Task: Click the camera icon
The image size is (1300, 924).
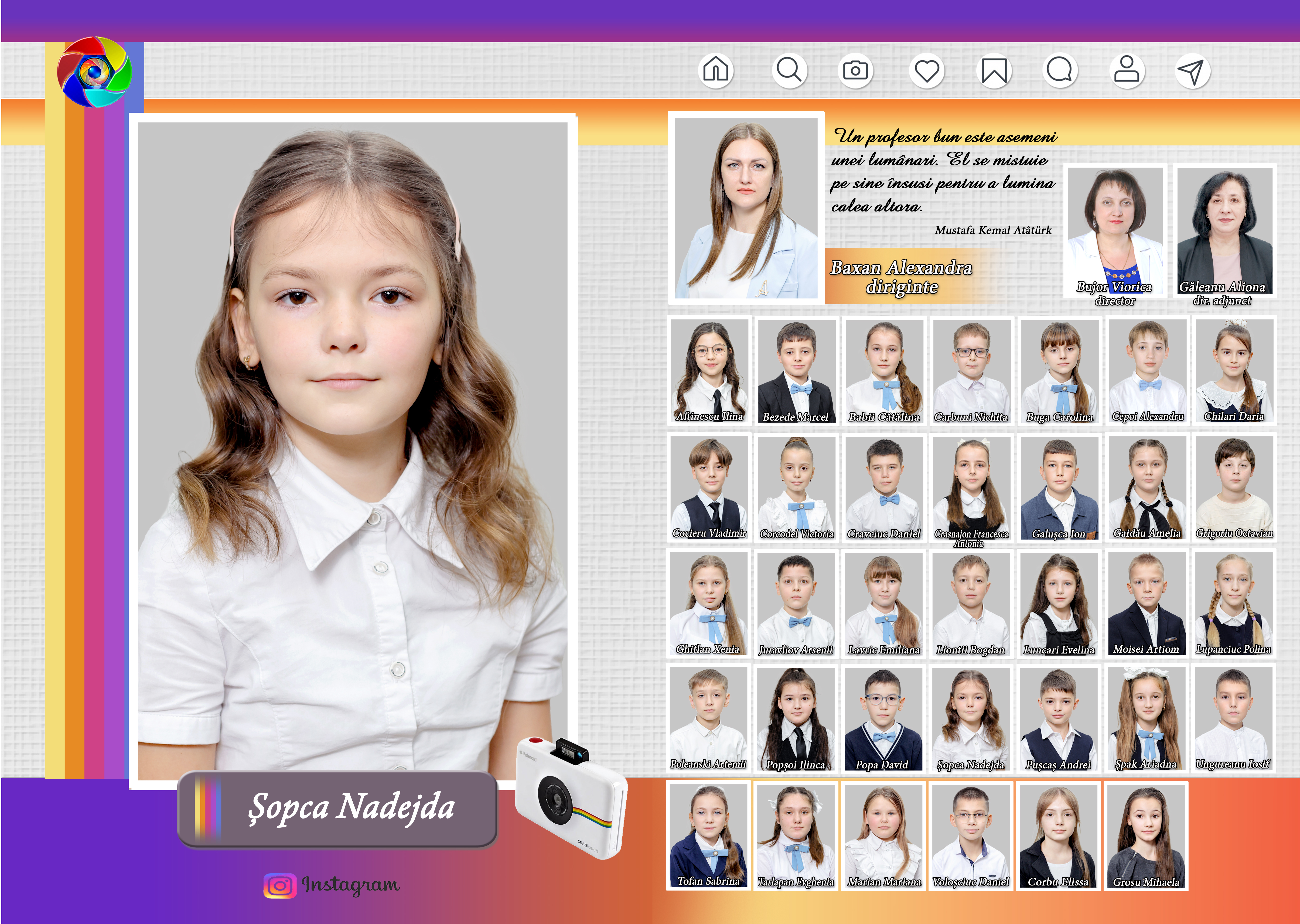Action: coord(855,71)
